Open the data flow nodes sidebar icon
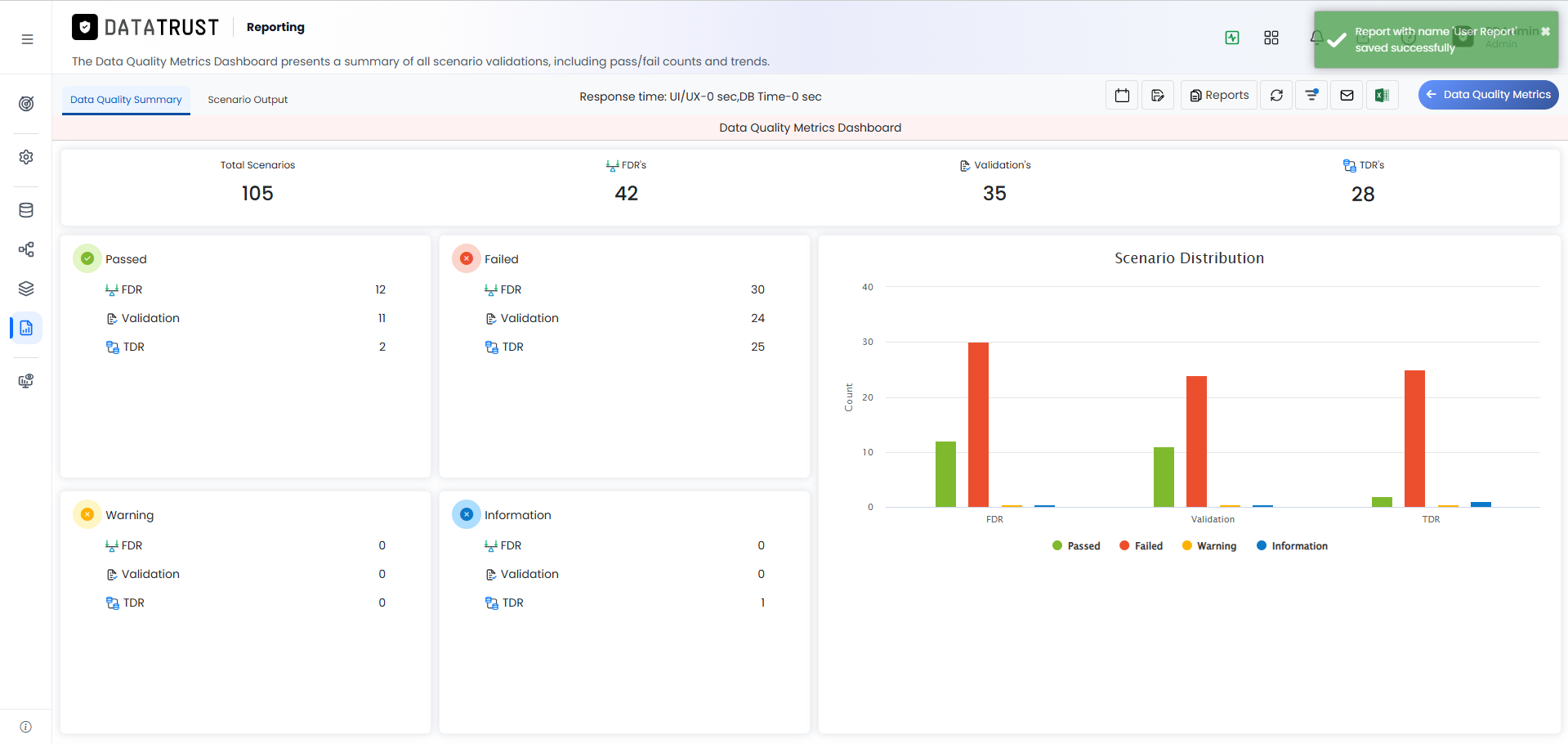1568x744 pixels. click(26, 249)
